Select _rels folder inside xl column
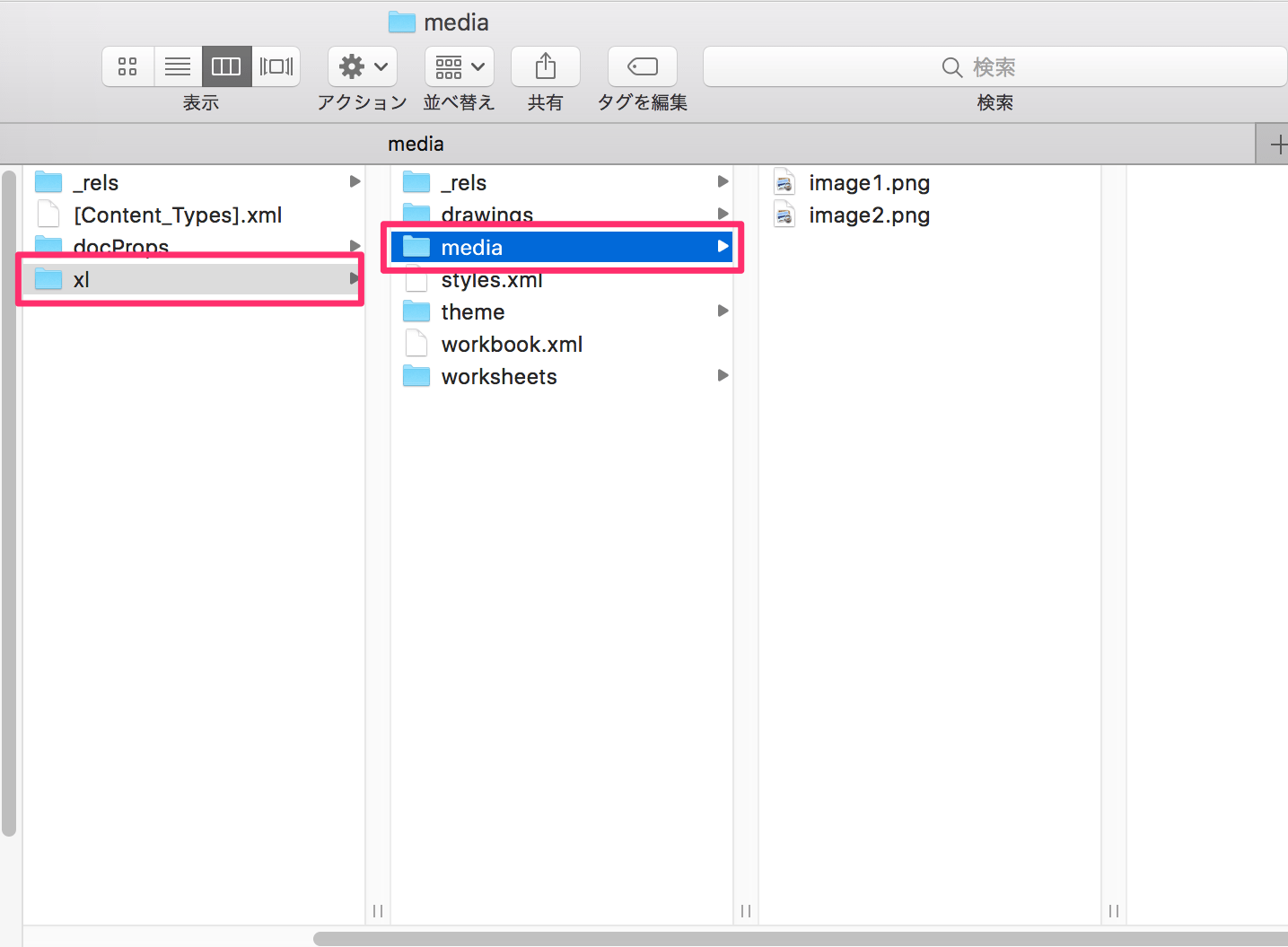 562,182
